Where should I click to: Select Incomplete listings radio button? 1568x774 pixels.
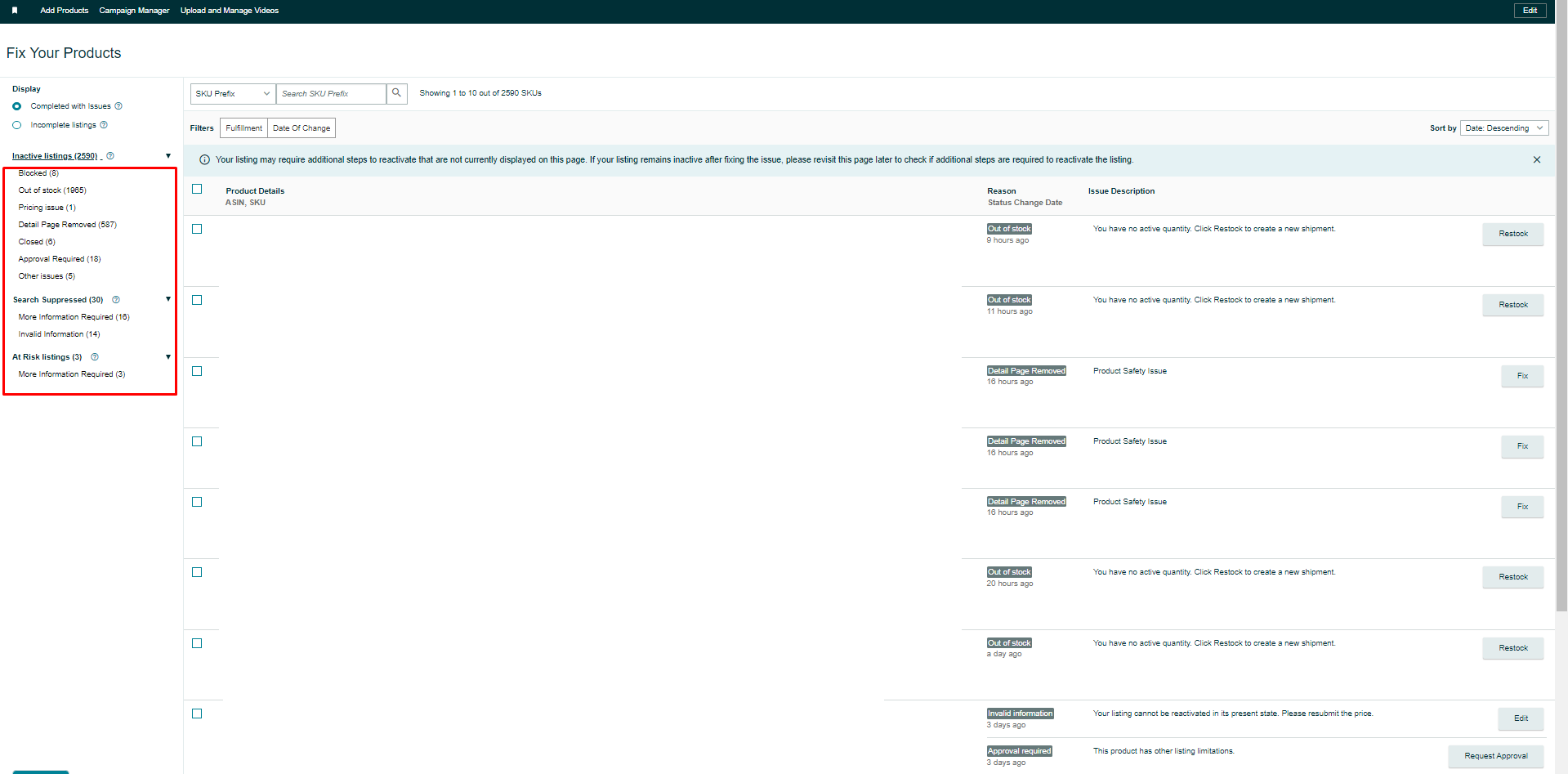(16, 125)
